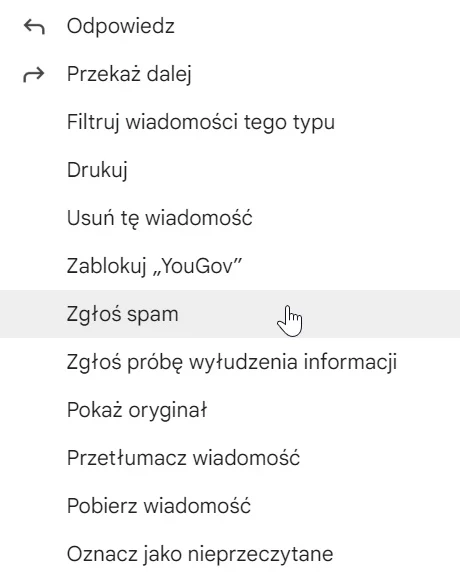Download the message via menu
The height and width of the screenshot is (579, 460).
pyautogui.click(x=230, y=506)
